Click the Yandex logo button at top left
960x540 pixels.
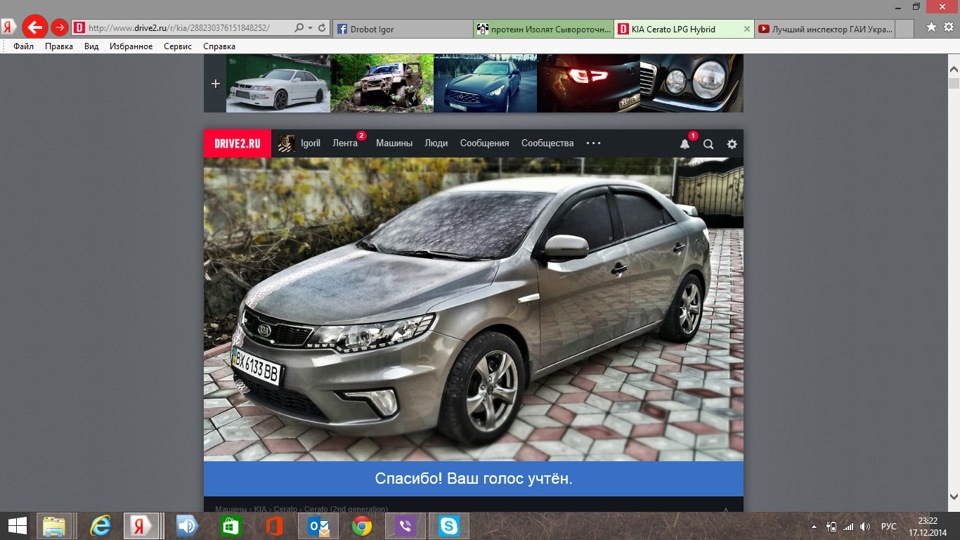[x=9, y=28]
